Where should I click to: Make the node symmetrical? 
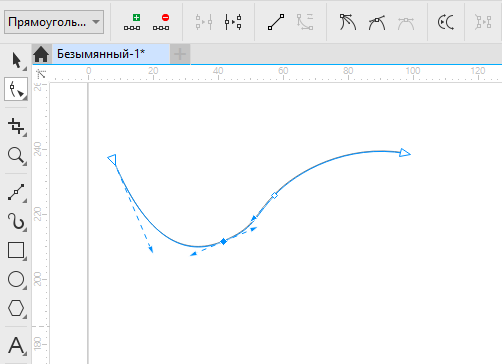pyautogui.click(x=406, y=22)
